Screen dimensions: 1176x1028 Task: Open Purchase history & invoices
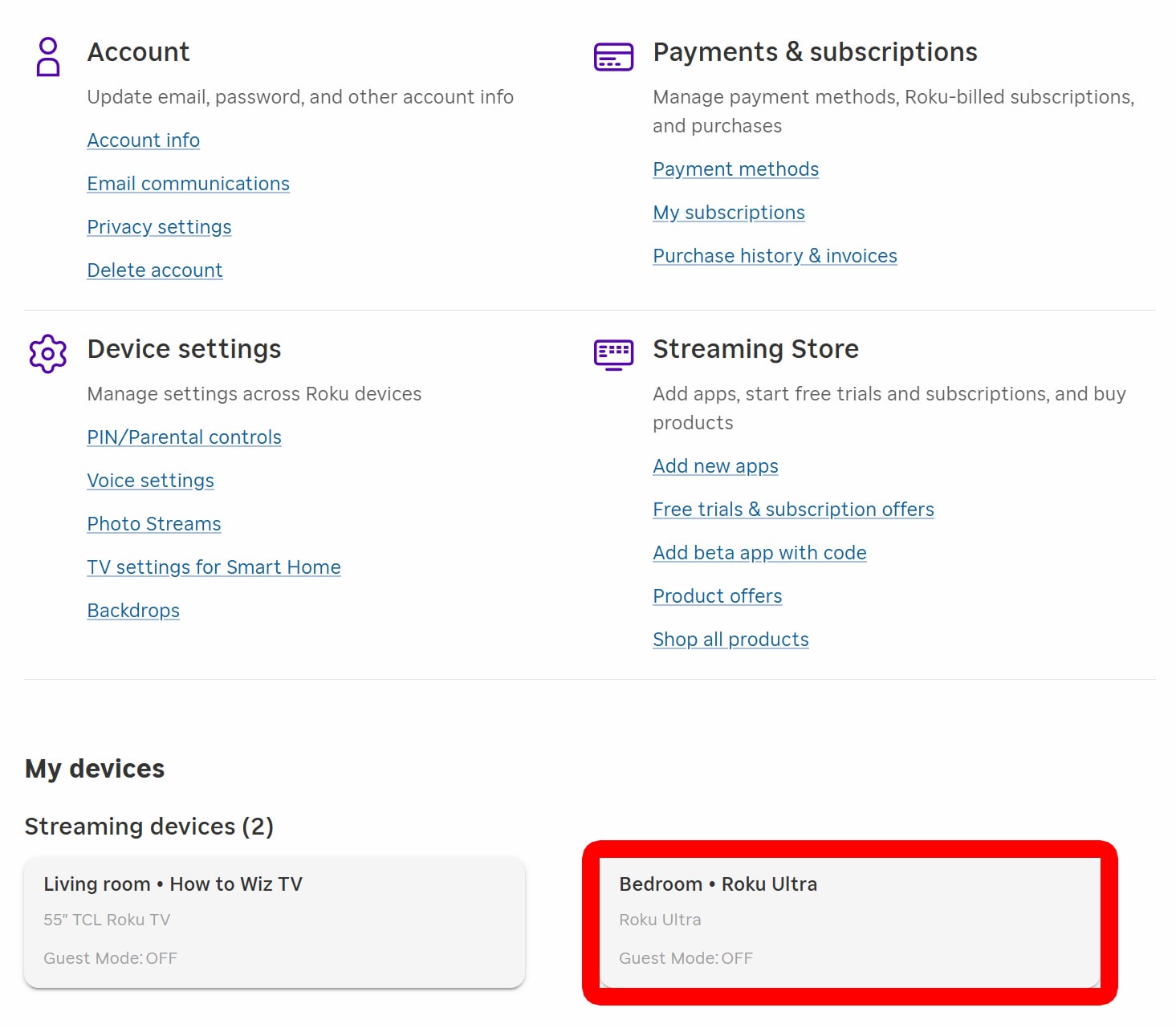[x=775, y=256]
